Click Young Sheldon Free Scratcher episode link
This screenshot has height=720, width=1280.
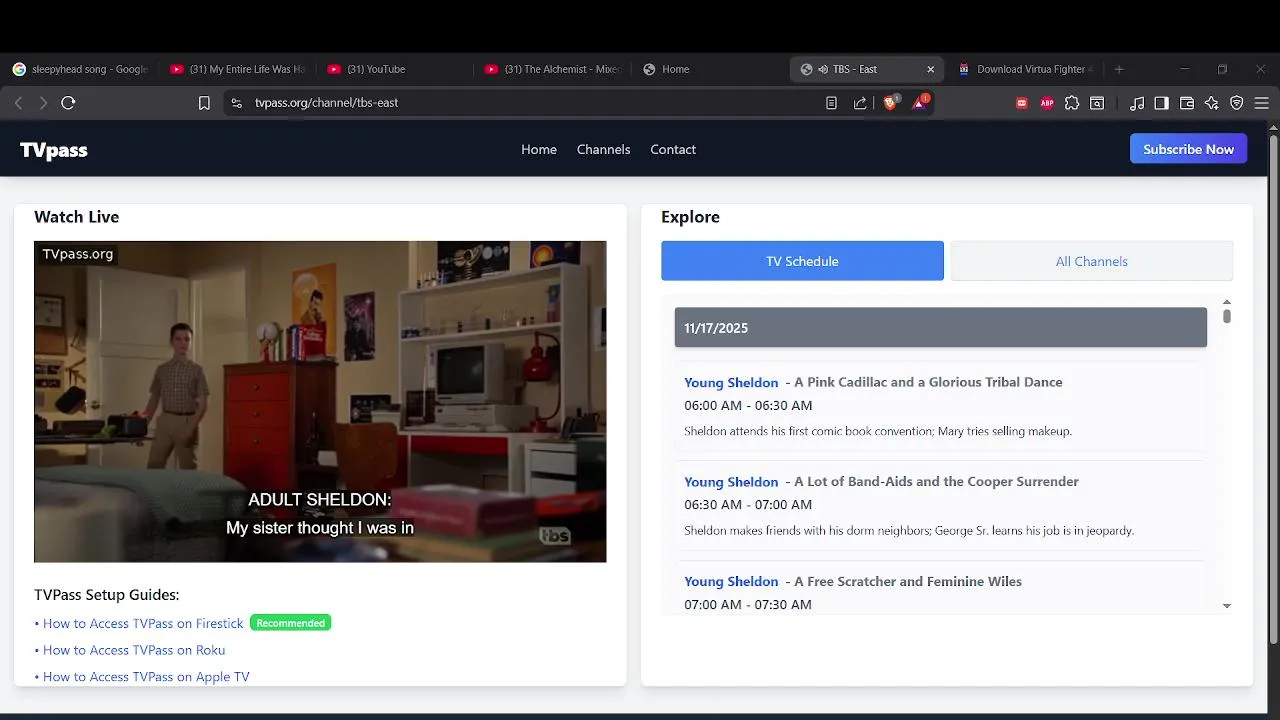click(731, 581)
